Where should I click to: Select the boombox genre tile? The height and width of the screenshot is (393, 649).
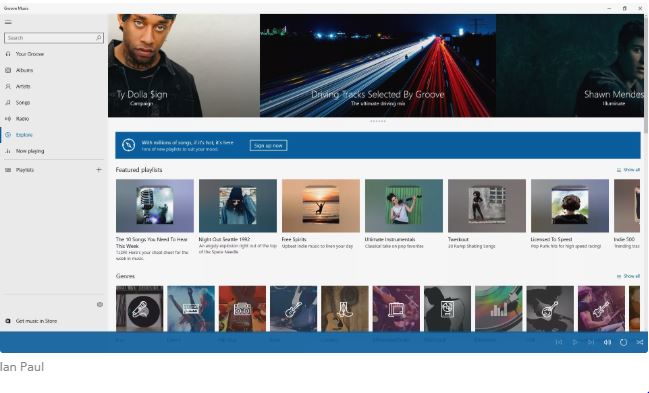[242, 309]
